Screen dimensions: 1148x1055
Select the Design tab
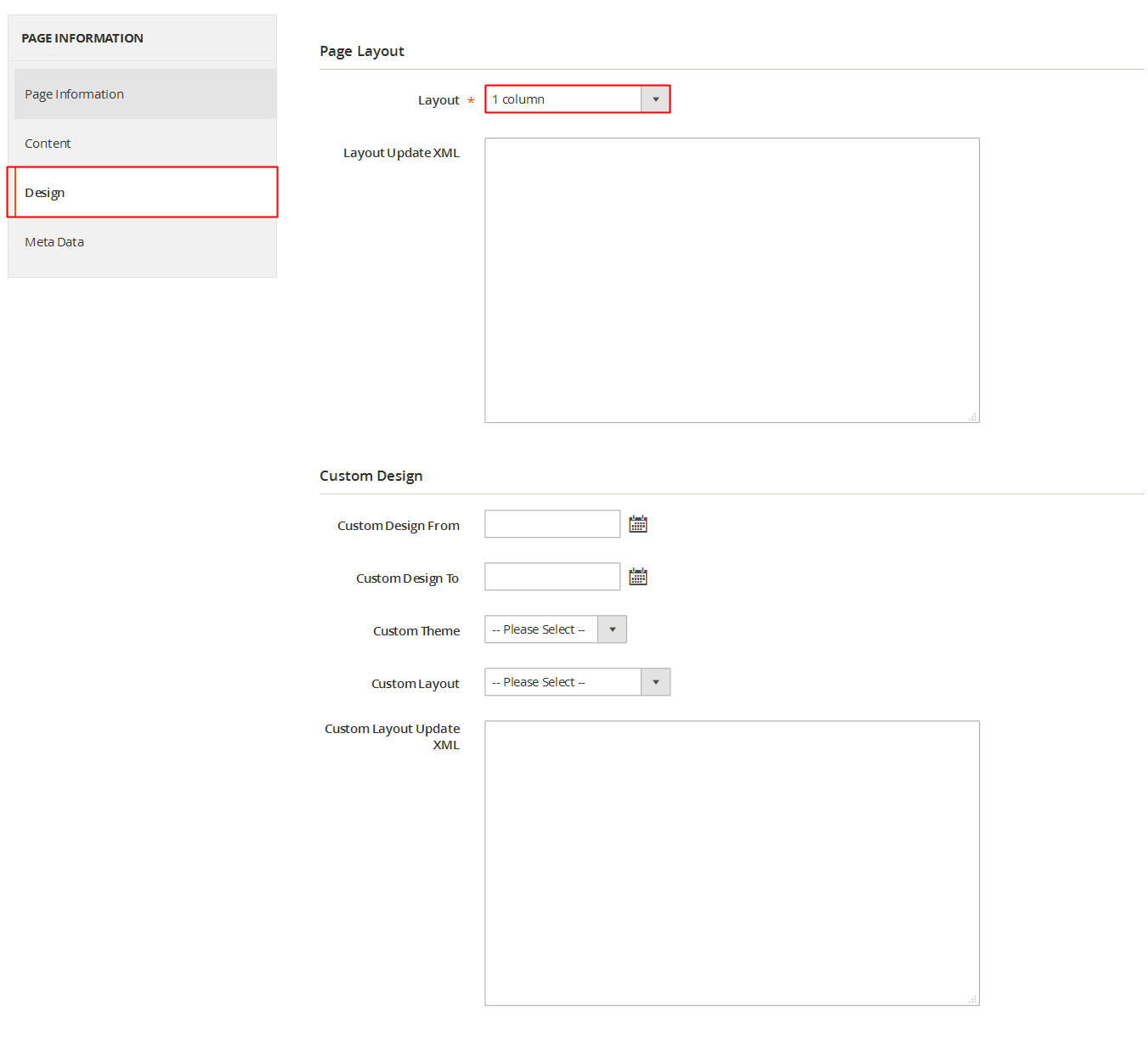(x=145, y=193)
